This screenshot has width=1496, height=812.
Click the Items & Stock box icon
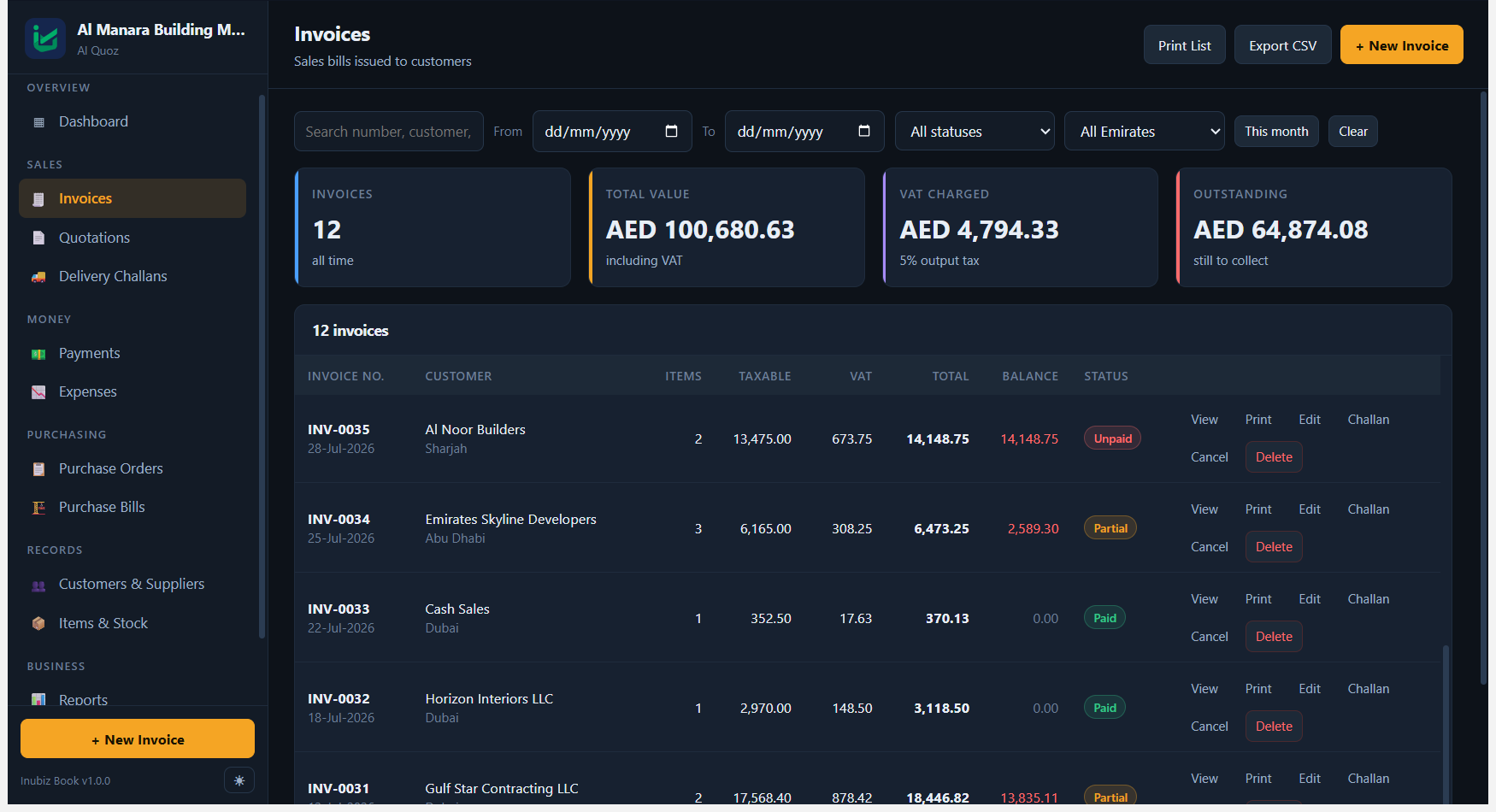[38, 624]
